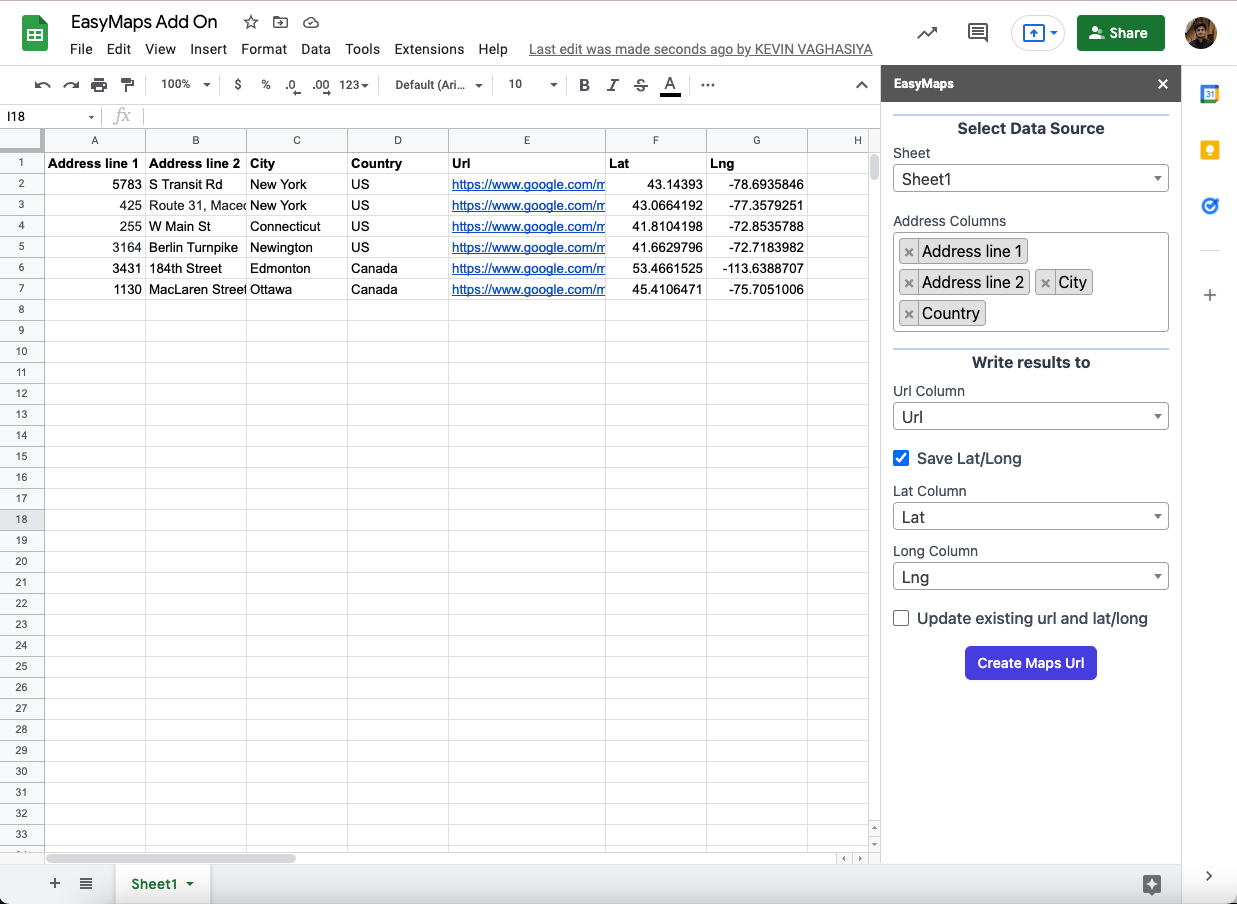The image size is (1237, 904).
Task: Remove the Address line 1 tag
Action: (909, 252)
